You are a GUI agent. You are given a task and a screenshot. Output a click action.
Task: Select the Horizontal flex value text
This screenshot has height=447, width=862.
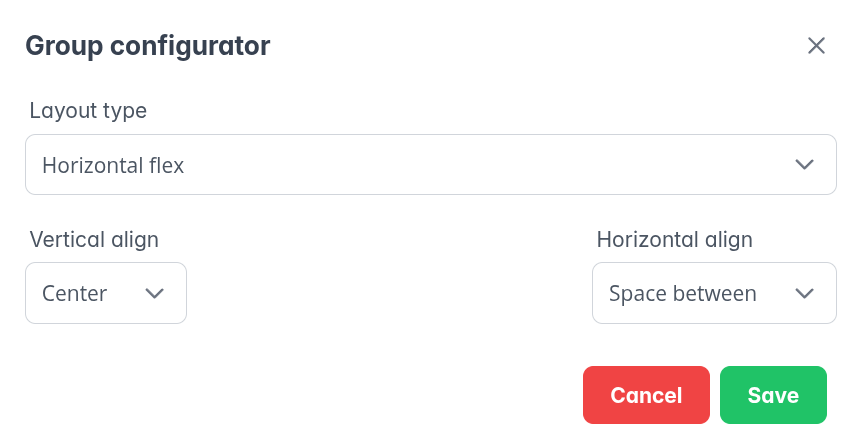(113, 165)
